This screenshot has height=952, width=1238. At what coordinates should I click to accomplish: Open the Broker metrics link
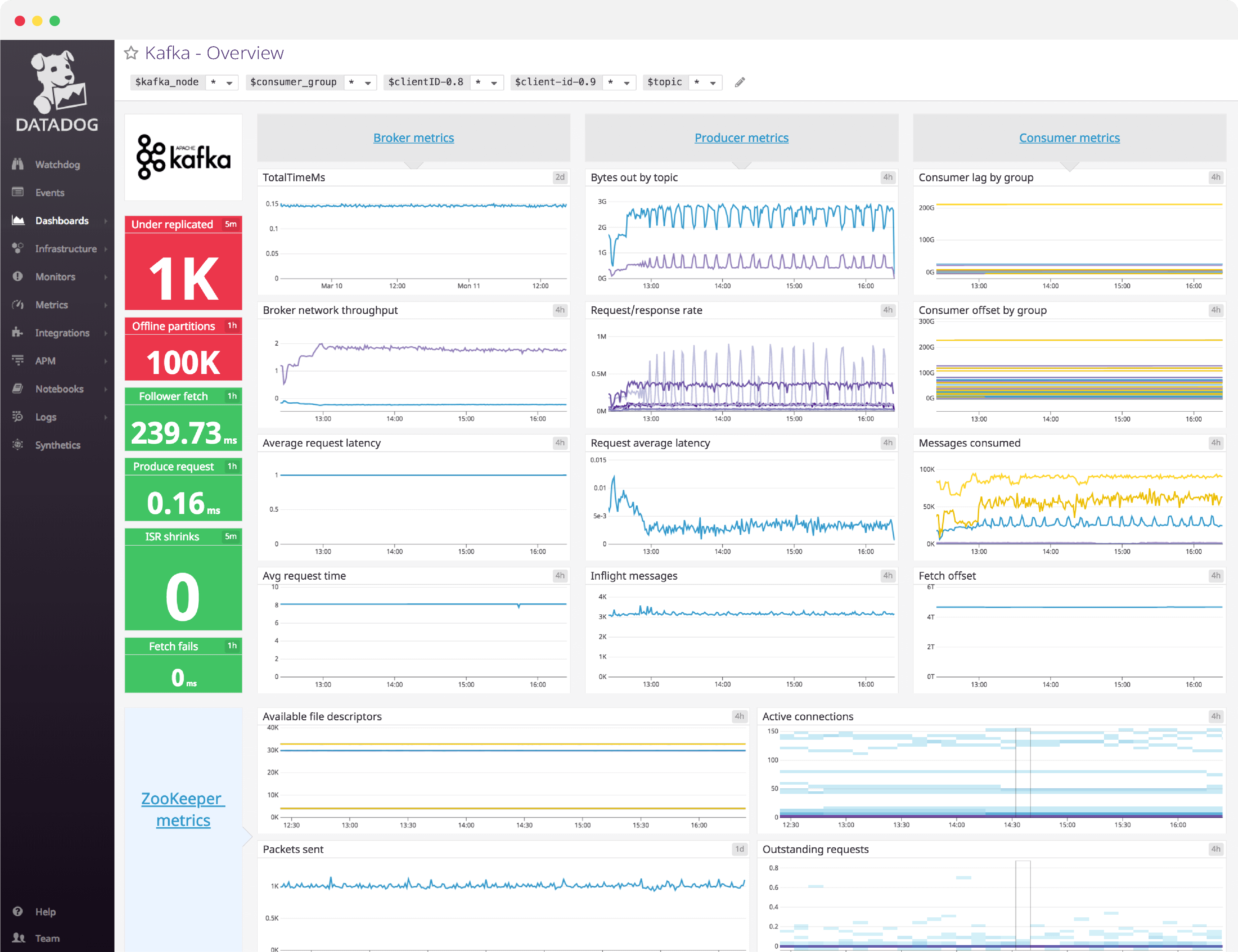pyautogui.click(x=414, y=137)
